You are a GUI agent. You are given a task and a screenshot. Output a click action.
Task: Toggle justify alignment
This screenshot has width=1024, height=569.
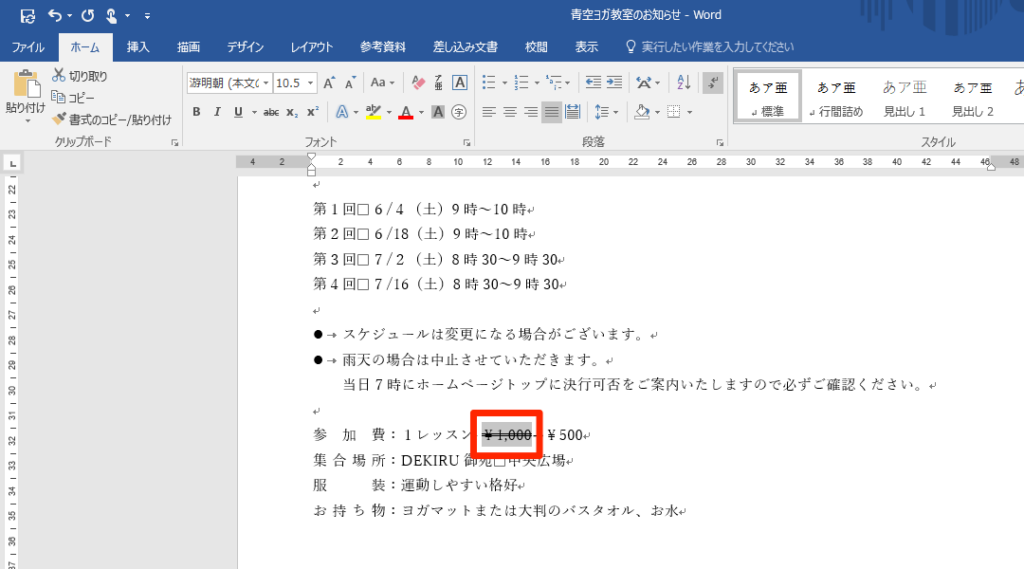pos(552,112)
